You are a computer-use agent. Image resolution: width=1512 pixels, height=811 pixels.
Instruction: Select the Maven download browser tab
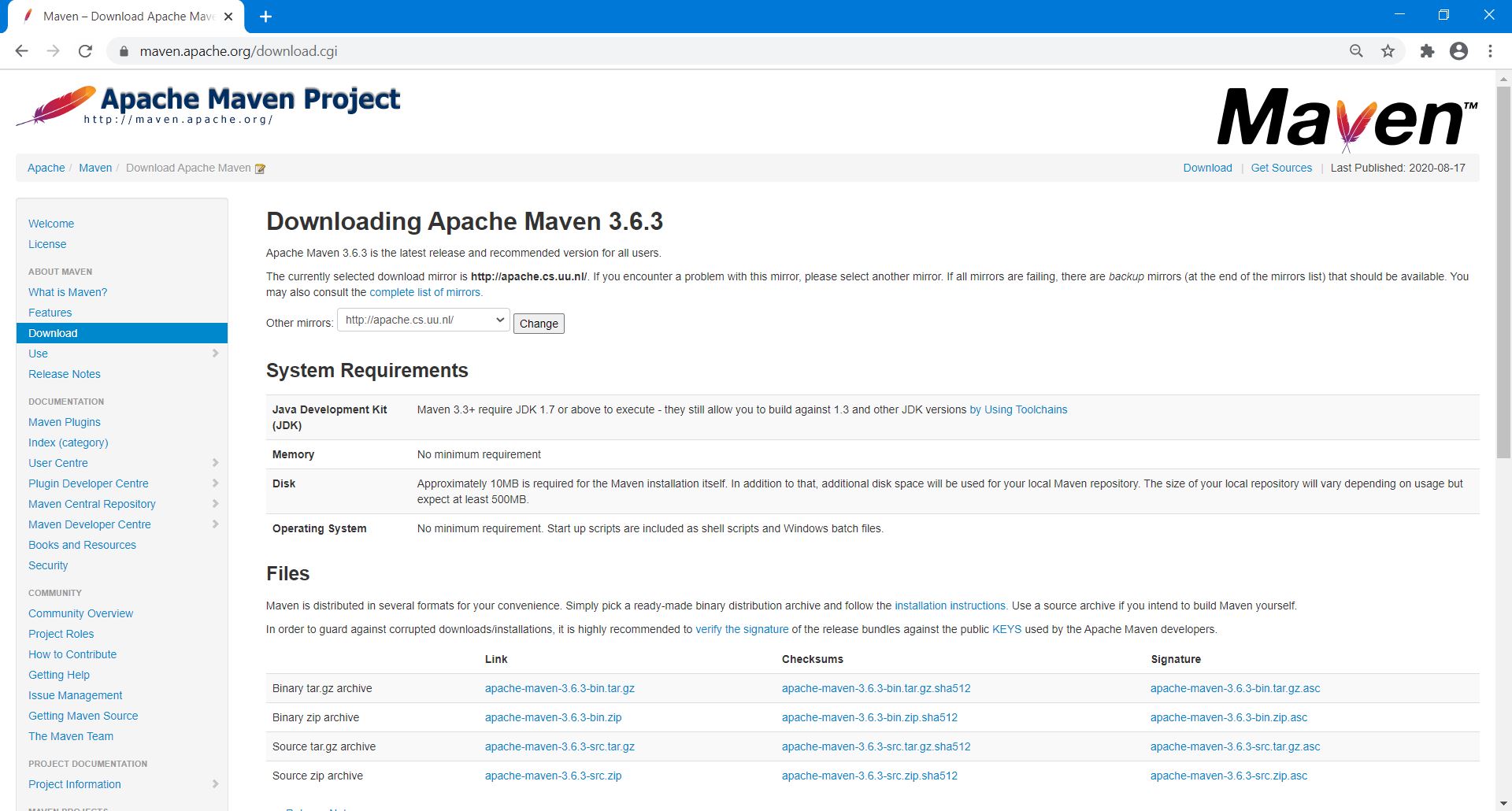126,17
